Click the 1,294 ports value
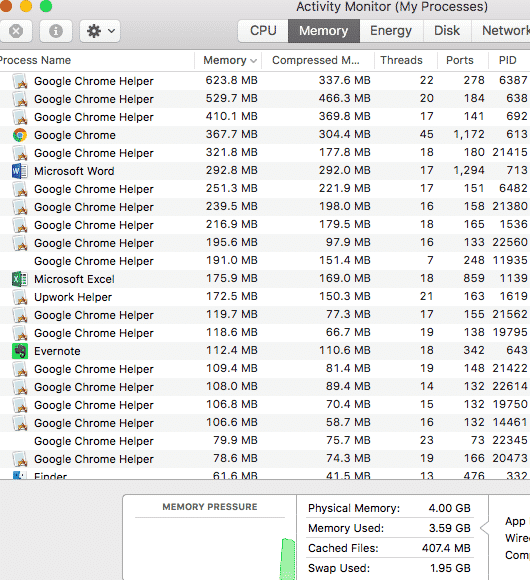Screen dimensions: 530x580 click(469, 171)
